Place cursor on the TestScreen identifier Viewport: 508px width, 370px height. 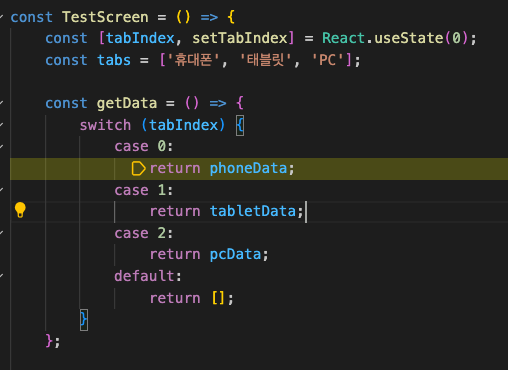click(x=105, y=17)
